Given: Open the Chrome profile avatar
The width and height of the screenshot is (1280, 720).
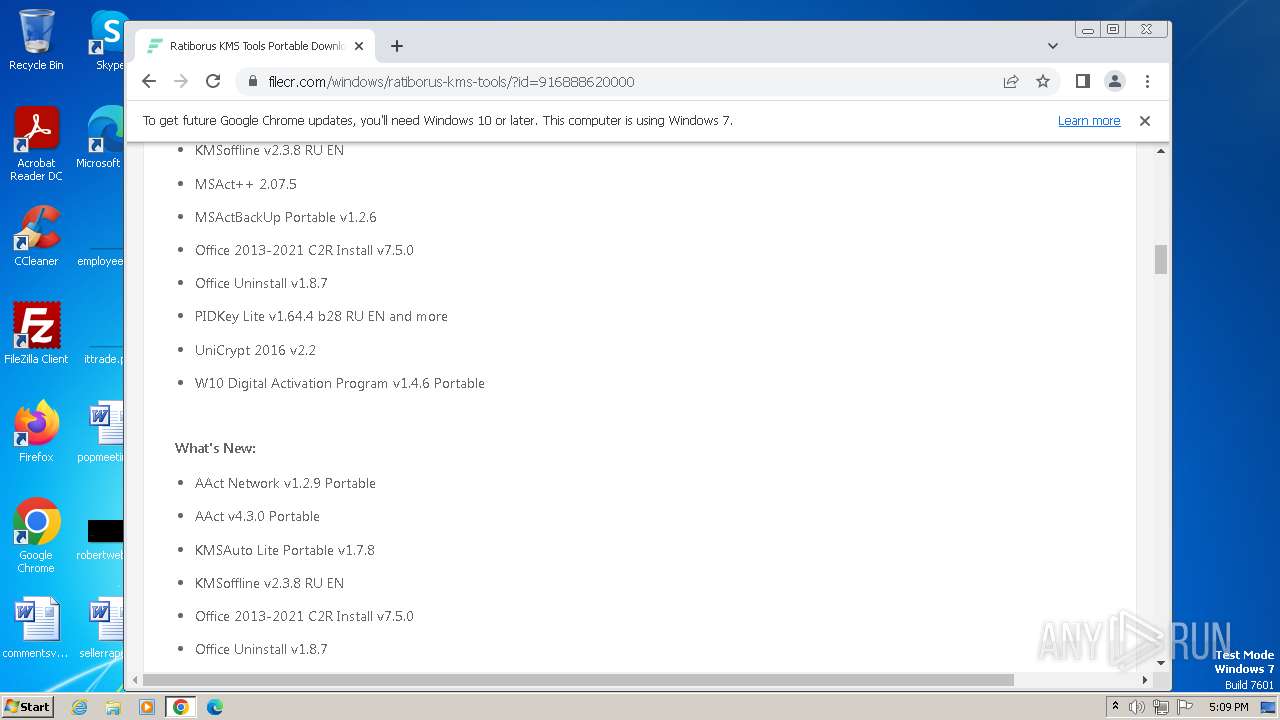Looking at the screenshot, I should (1115, 81).
